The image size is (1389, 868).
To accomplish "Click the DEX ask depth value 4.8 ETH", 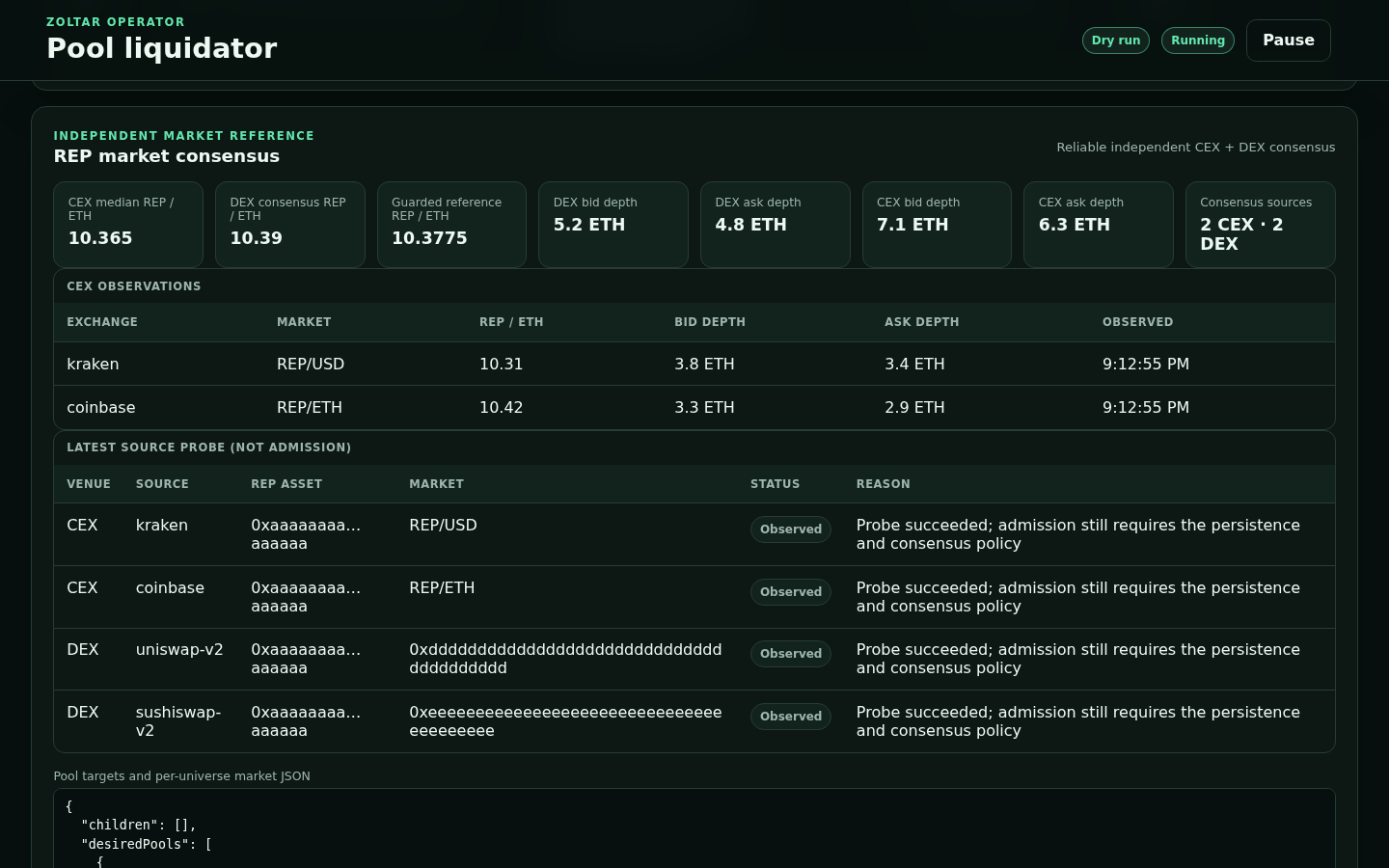I will pyautogui.click(x=750, y=225).
